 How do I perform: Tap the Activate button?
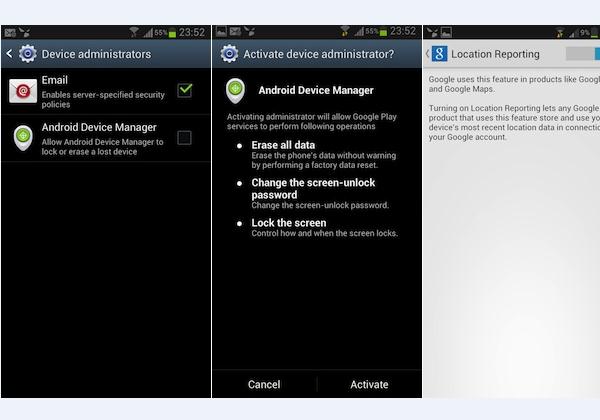[x=369, y=384]
